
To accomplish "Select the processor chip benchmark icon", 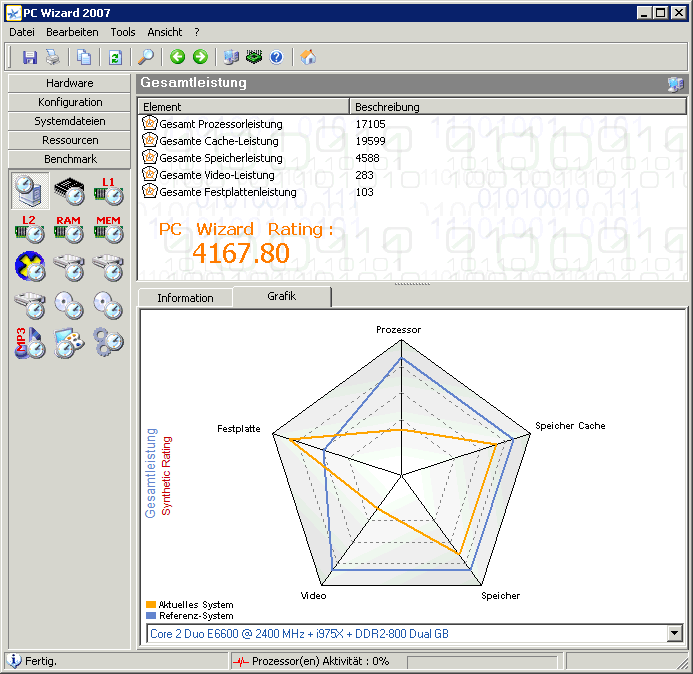I will pos(69,191).
